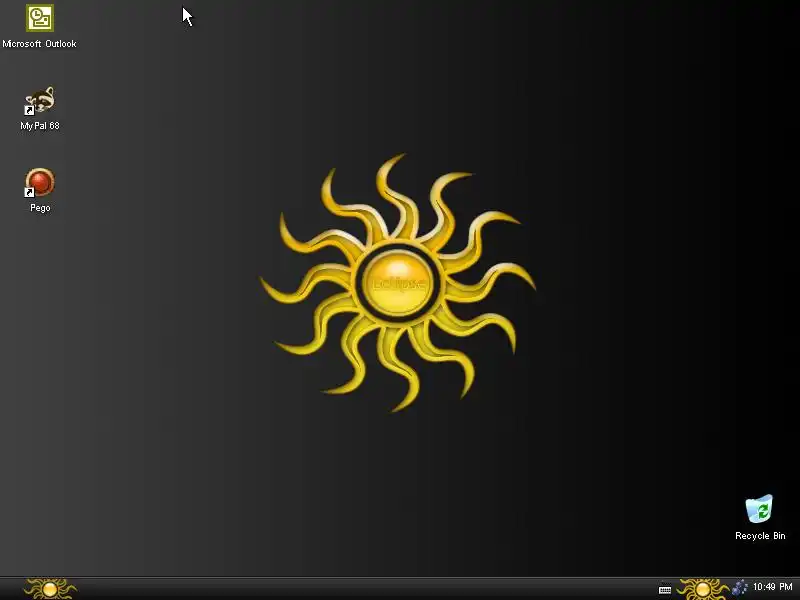Click the "Recycle Bin" label text
The height and width of the screenshot is (600, 800).
pyautogui.click(x=760, y=536)
